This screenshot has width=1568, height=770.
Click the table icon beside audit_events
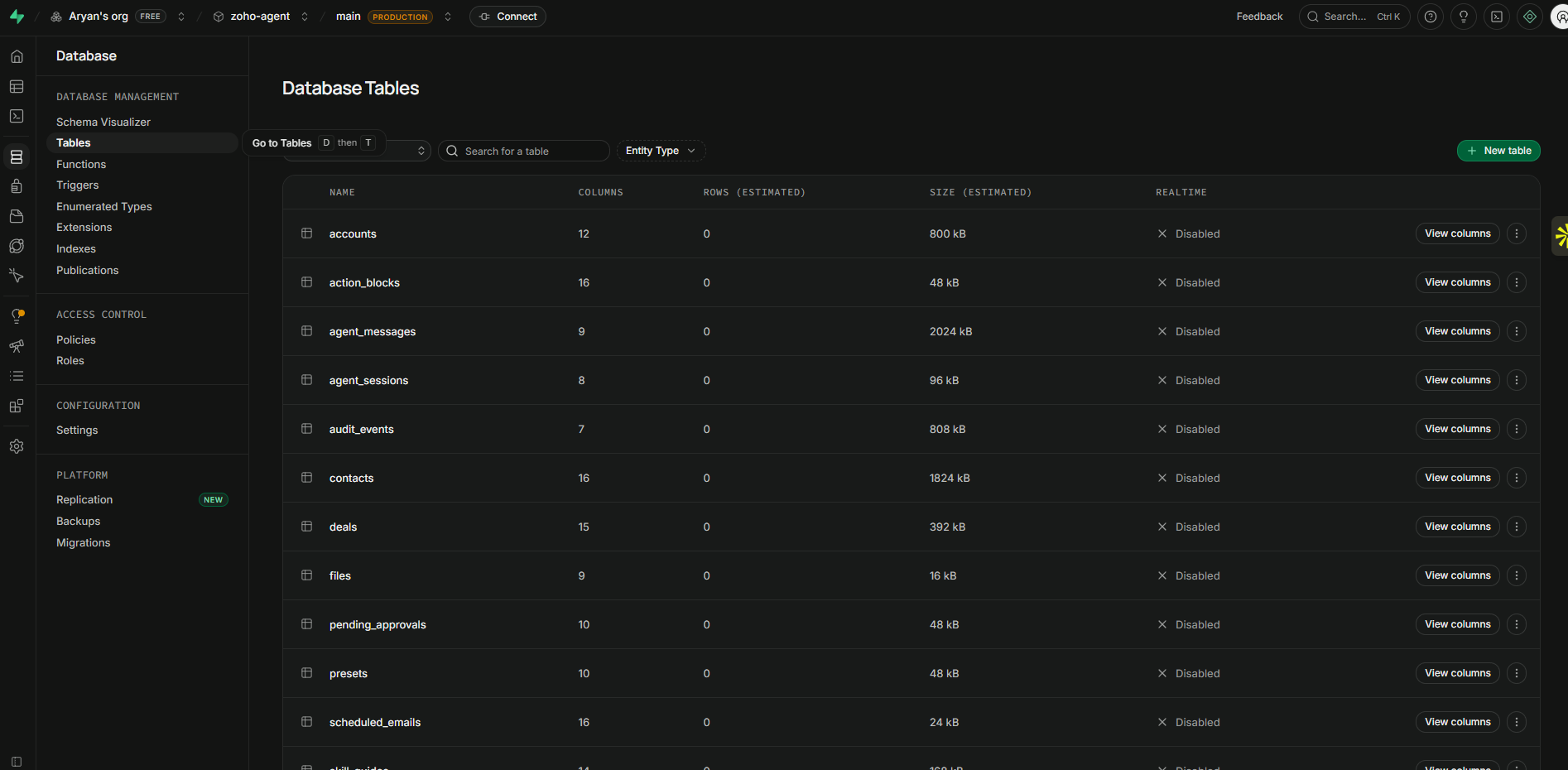pos(307,429)
